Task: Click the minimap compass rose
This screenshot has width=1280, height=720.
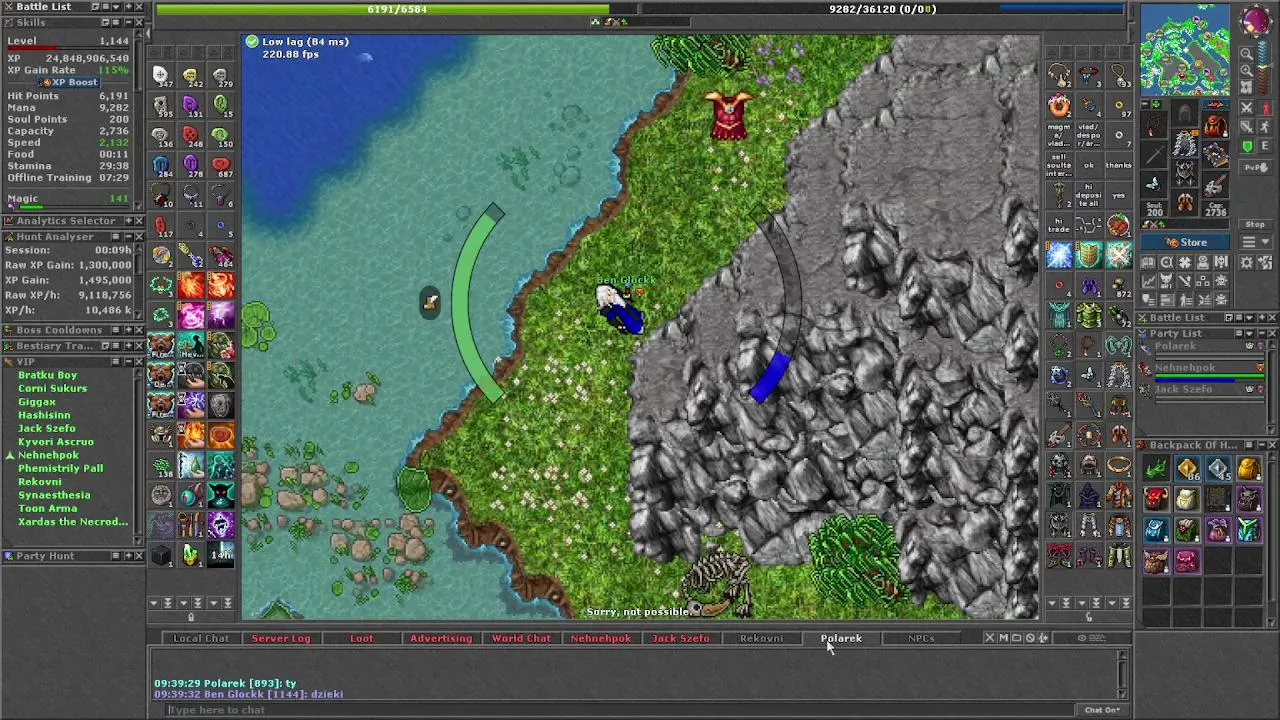Action: click(1257, 21)
